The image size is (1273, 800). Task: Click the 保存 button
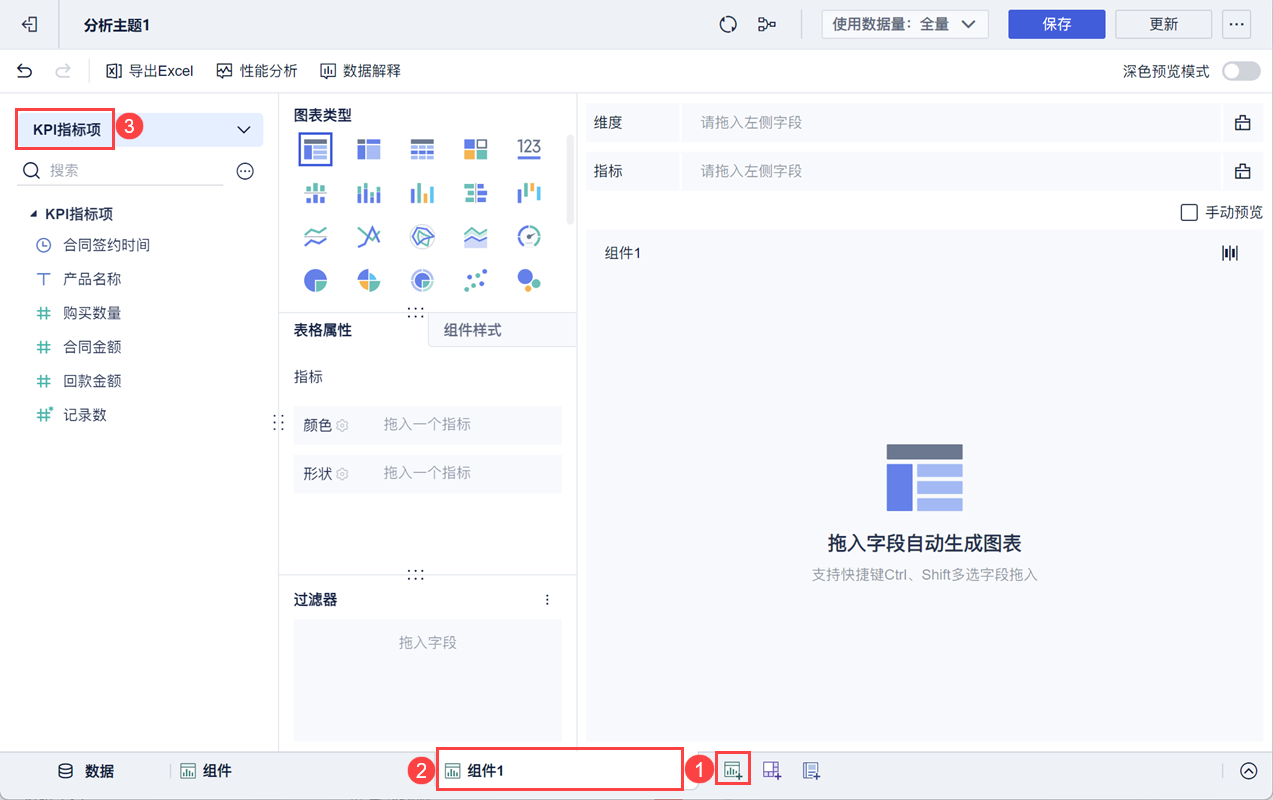coord(1056,24)
